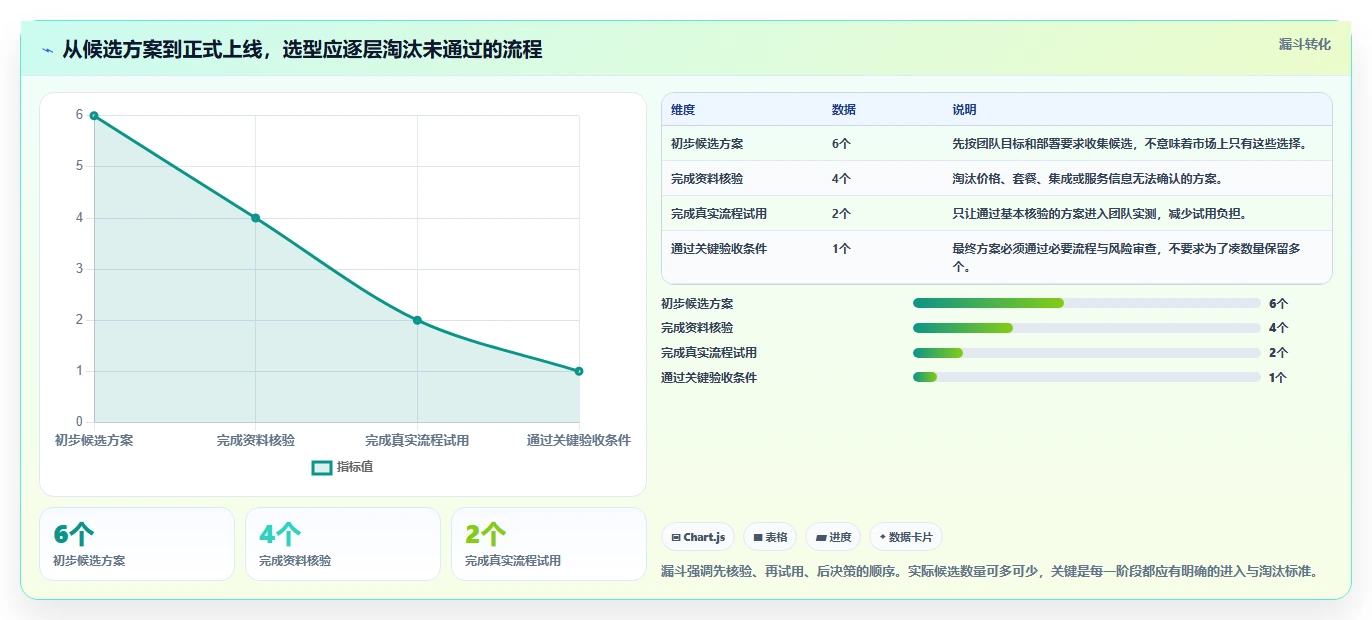Select the Chart.js chip
1372x620 pixels.
pos(698,537)
